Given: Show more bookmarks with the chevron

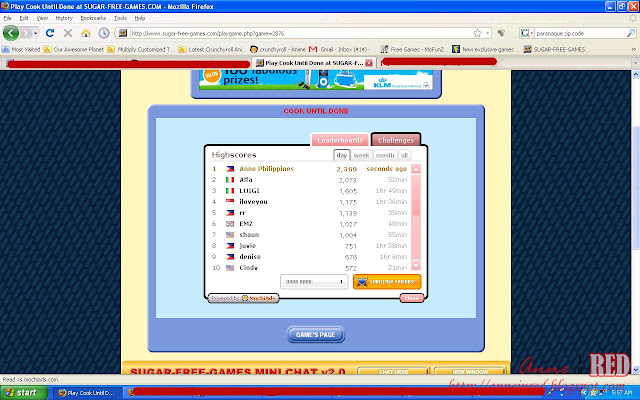Looking at the screenshot, I should tap(633, 49).
